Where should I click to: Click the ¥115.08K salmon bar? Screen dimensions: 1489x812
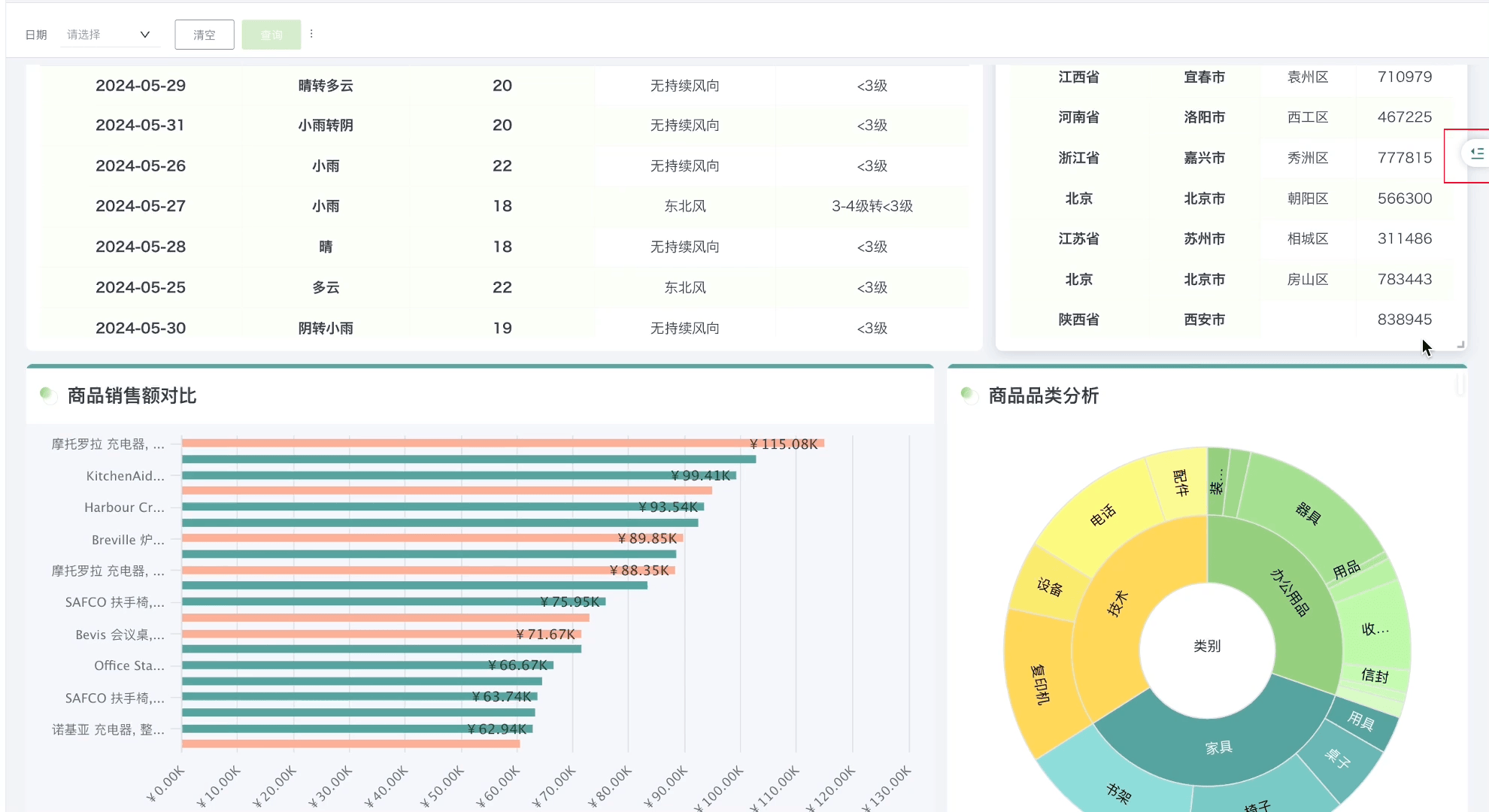click(503, 443)
